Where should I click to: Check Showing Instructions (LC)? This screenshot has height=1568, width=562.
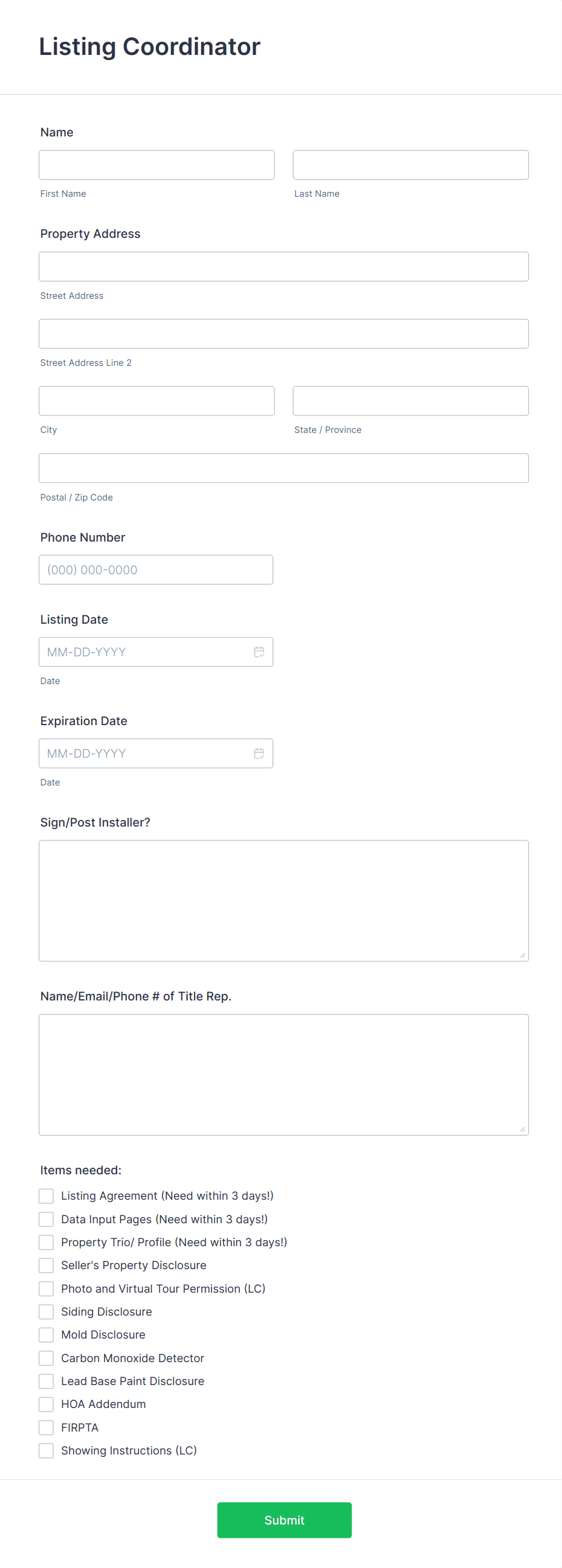coord(46,1450)
